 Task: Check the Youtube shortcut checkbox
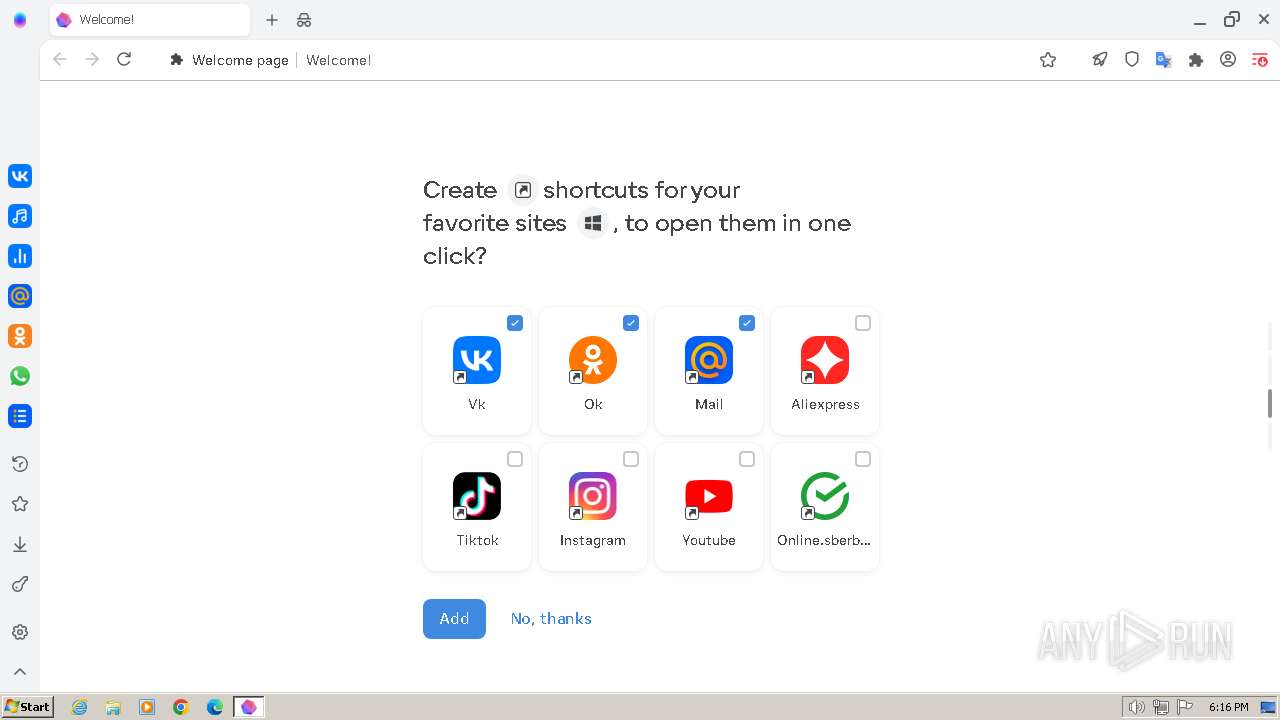click(747, 459)
